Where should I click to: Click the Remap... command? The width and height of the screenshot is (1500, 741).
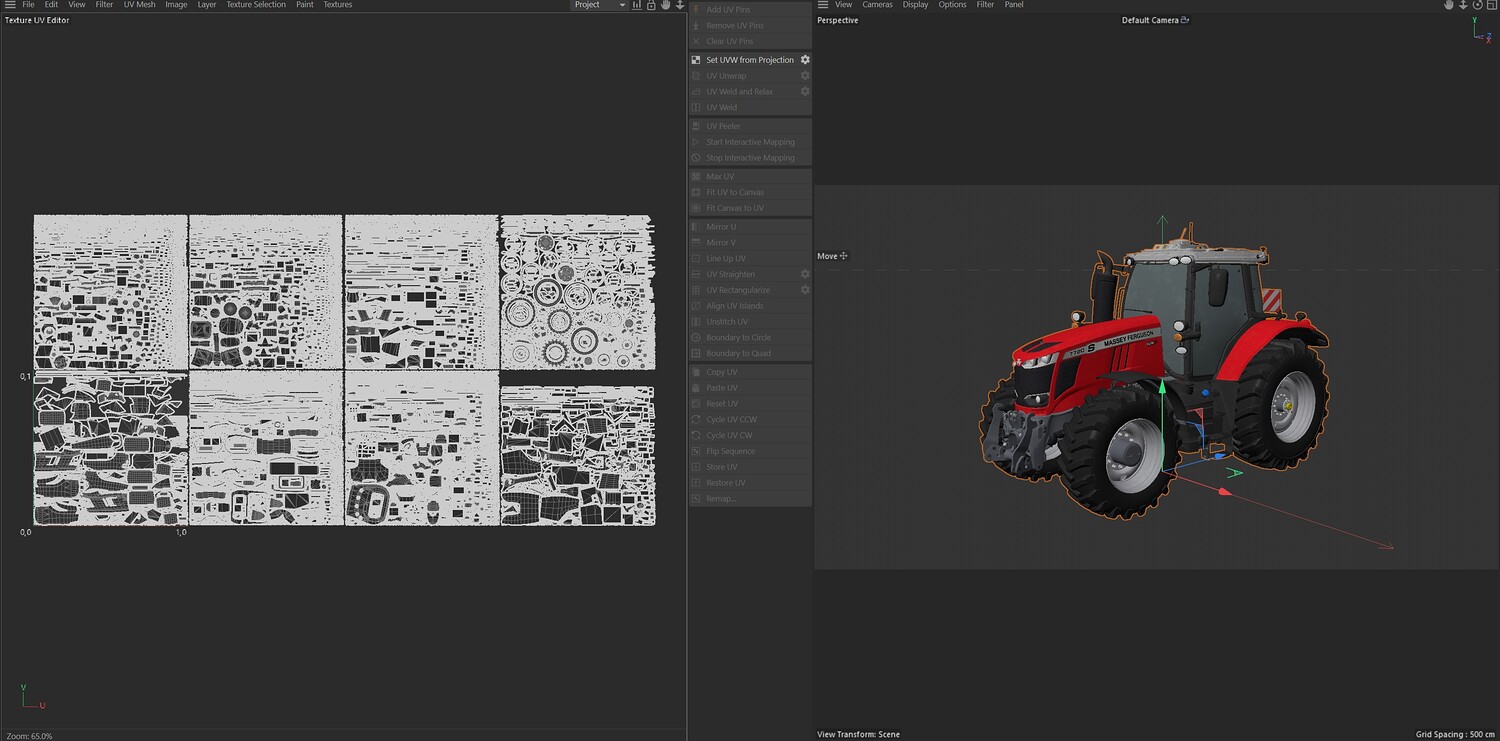(x=750, y=499)
